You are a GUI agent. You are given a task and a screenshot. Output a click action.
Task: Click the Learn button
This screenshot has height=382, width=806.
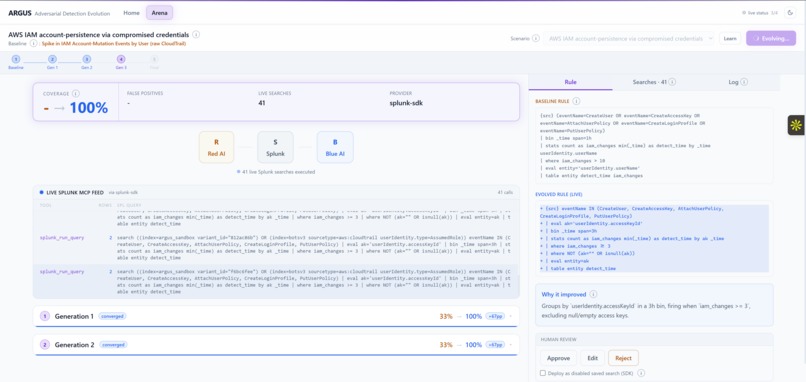click(730, 39)
